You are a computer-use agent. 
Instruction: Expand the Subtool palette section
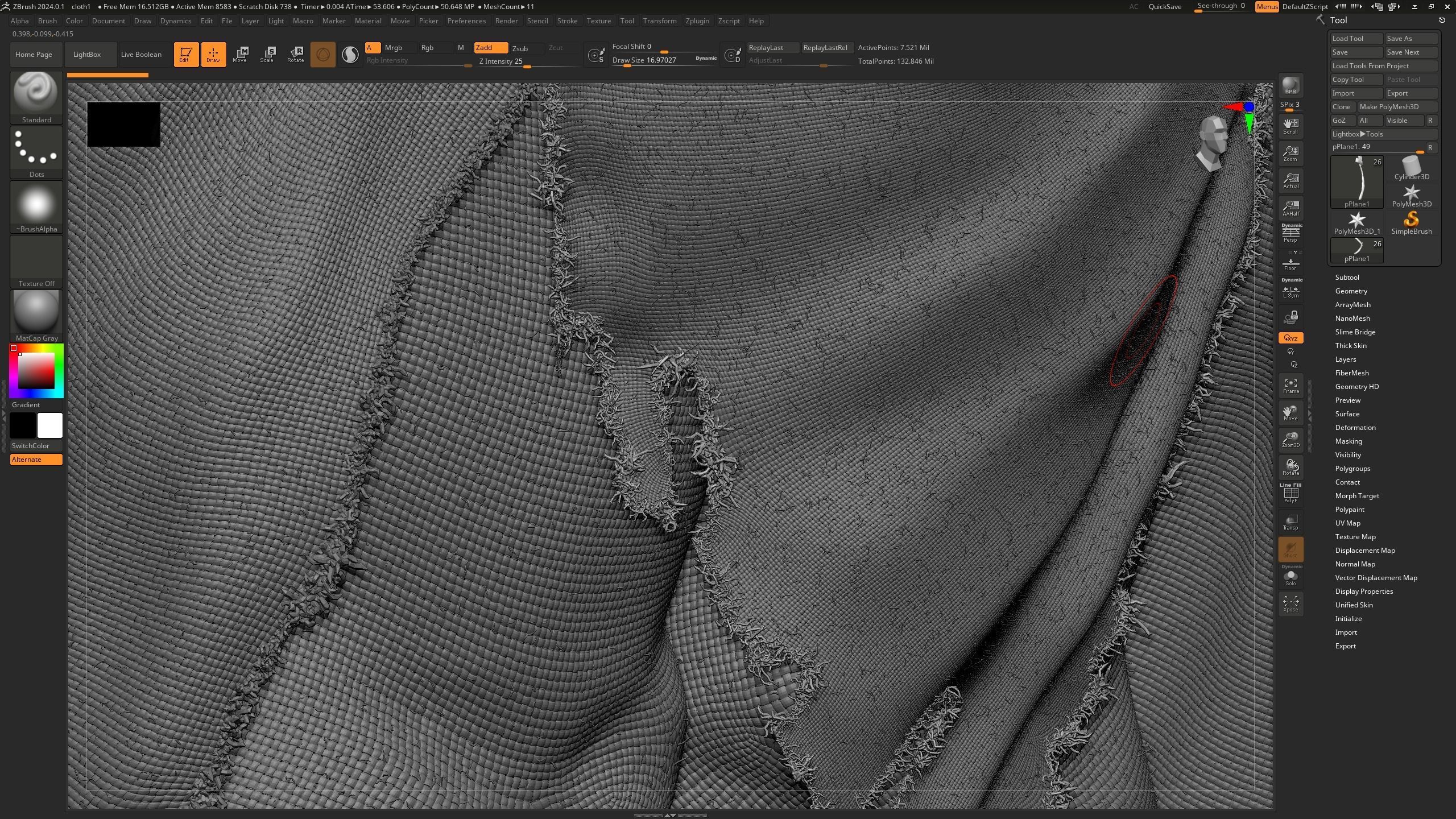tap(1347, 278)
